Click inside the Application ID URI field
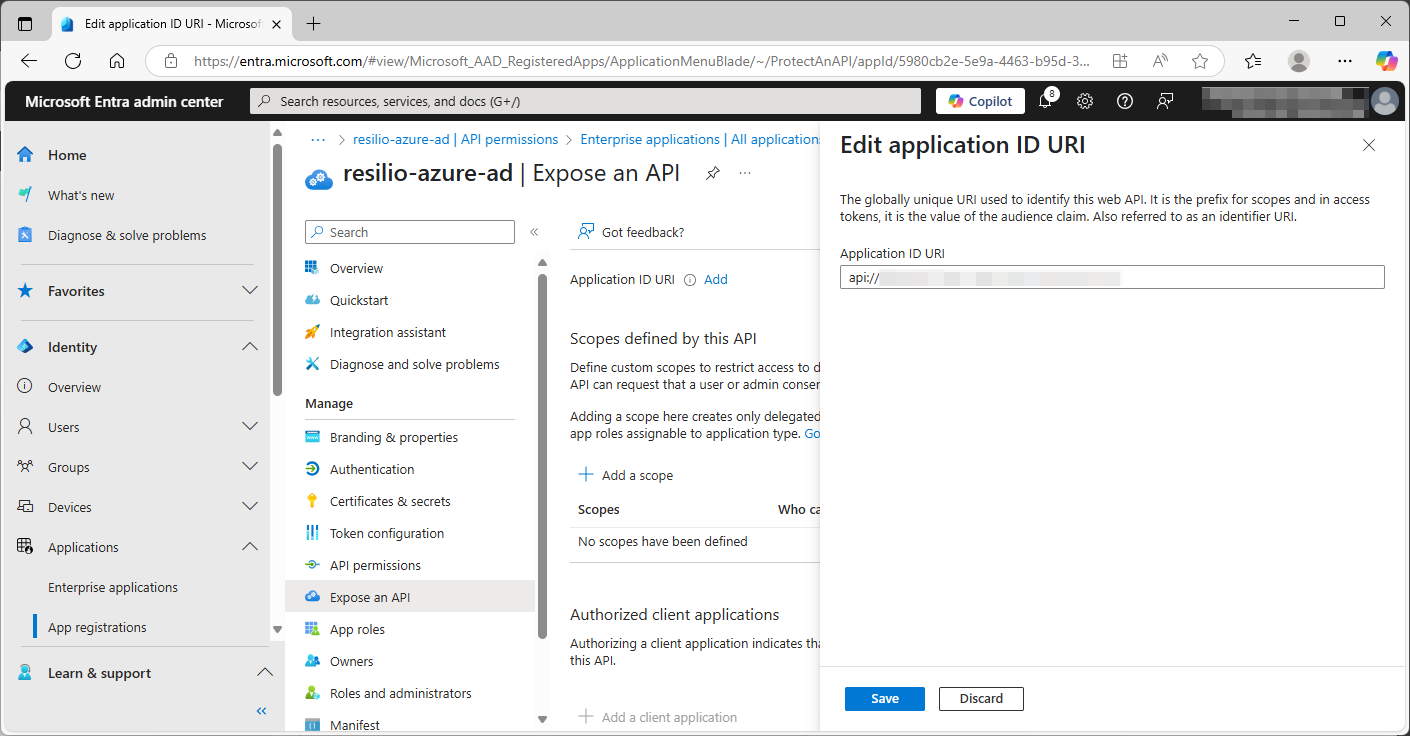This screenshot has width=1410, height=736. (1110, 277)
